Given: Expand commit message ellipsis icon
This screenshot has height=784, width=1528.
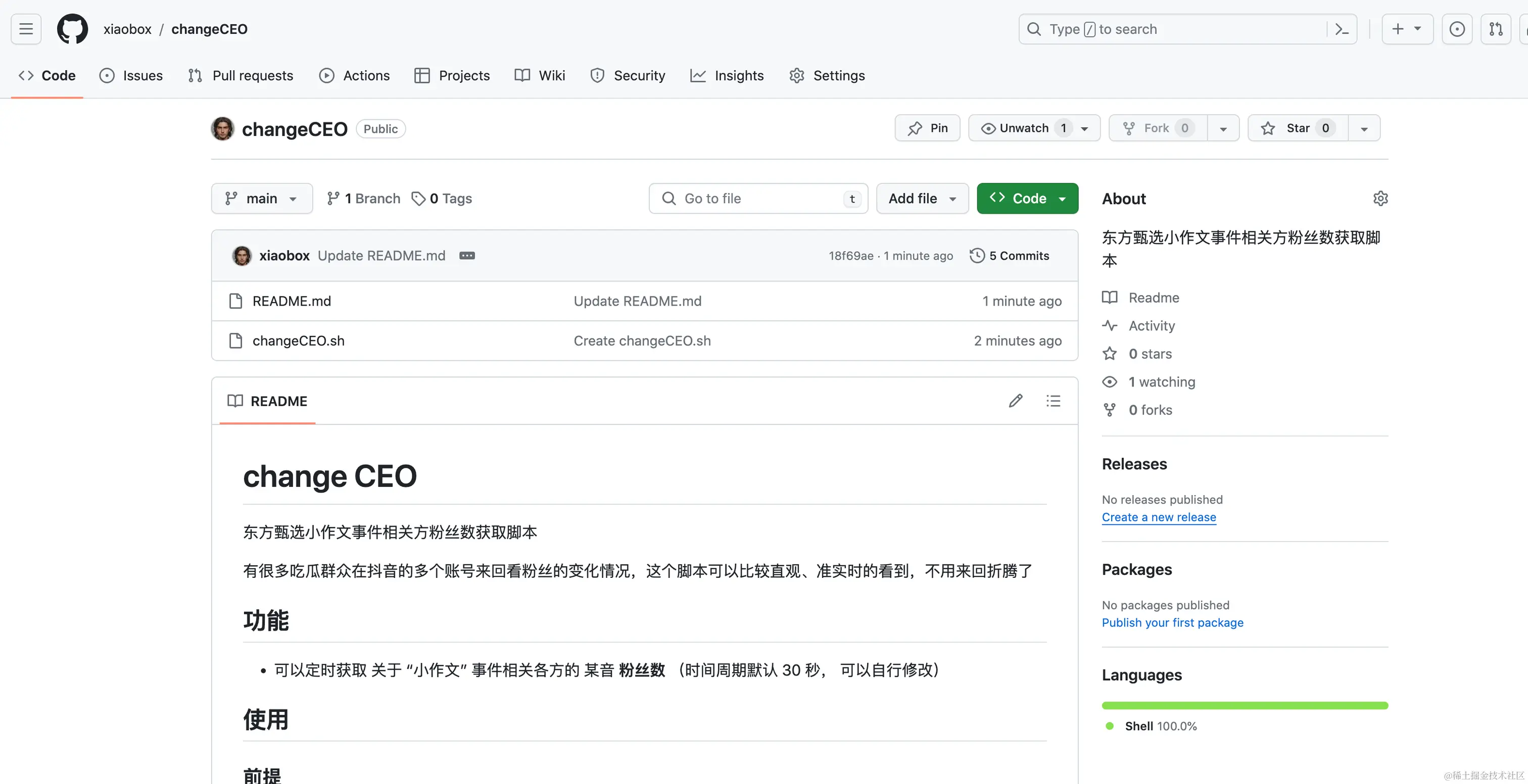Looking at the screenshot, I should (x=467, y=256).
